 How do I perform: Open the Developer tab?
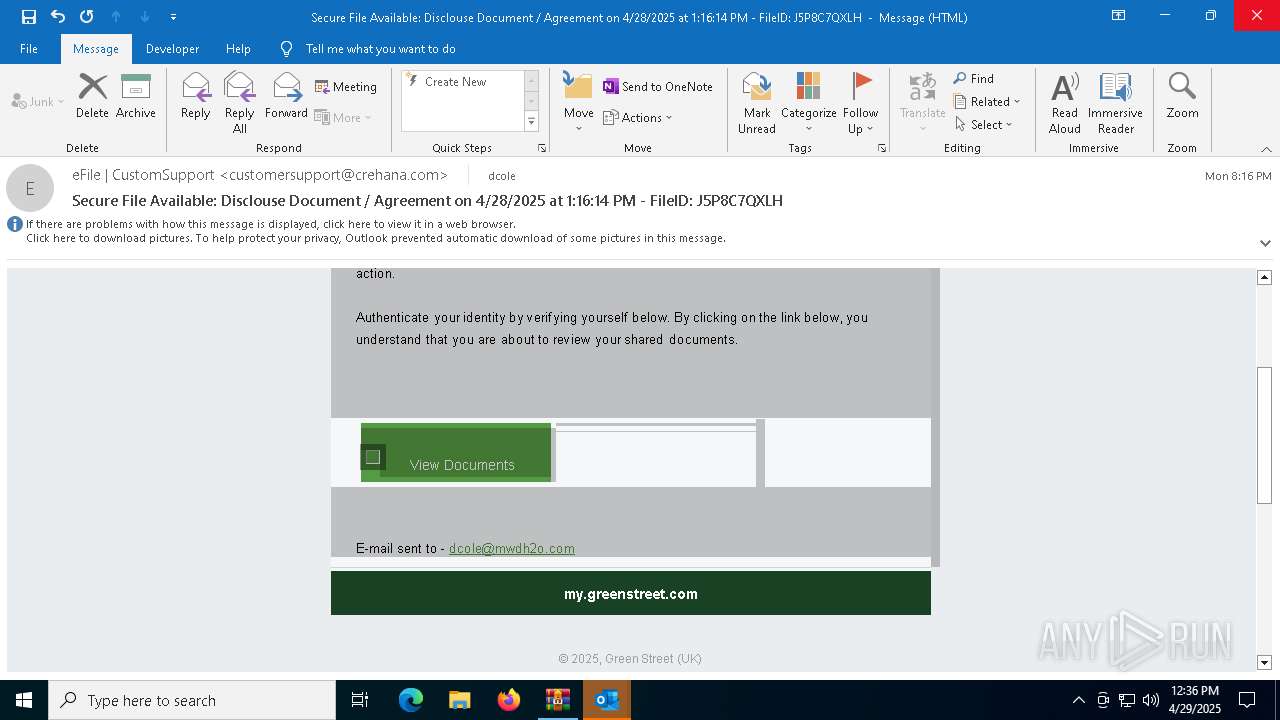pos(172,49)
